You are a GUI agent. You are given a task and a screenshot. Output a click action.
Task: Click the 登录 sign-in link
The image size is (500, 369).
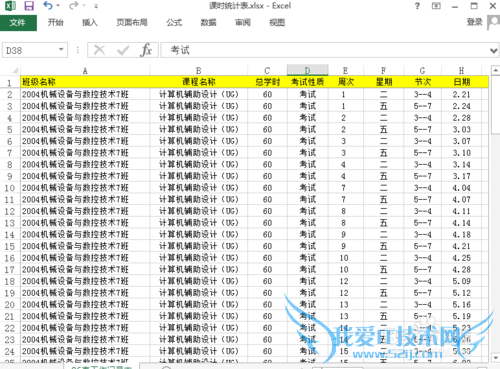click(x=474, y=22)
